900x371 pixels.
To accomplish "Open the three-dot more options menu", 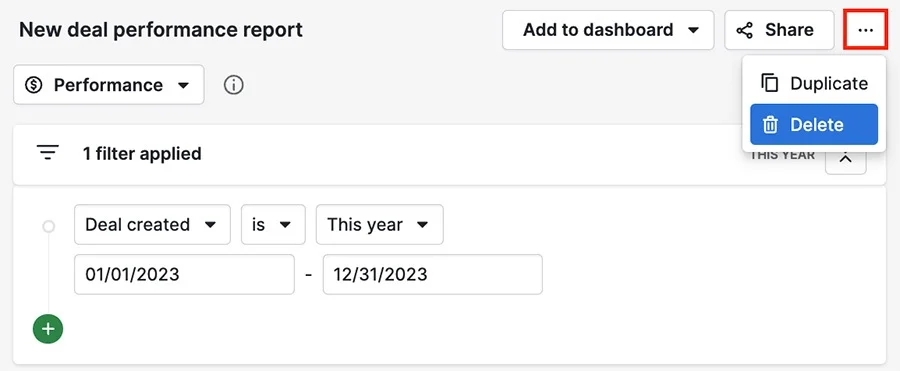I will point(865,30).
